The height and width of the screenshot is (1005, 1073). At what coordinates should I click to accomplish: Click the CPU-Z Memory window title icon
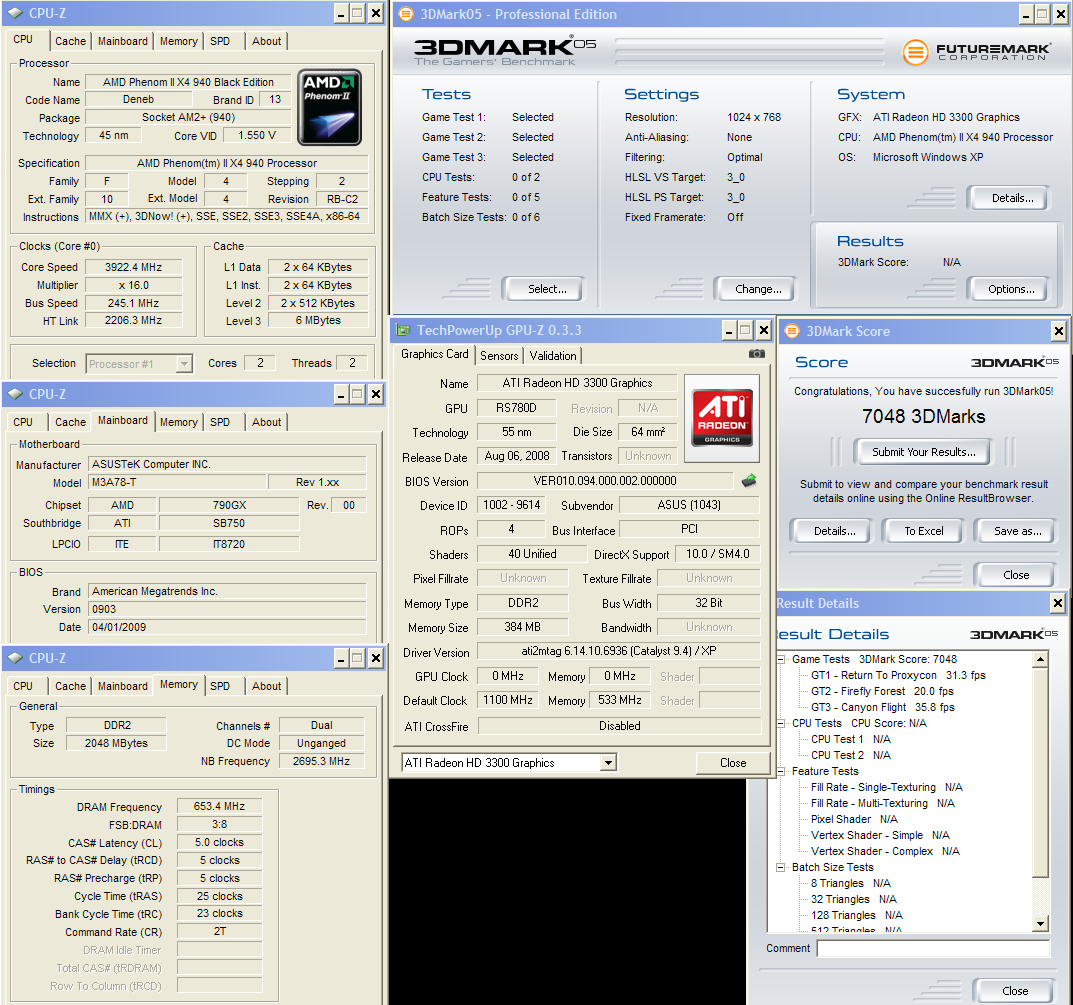pos(15,658)
